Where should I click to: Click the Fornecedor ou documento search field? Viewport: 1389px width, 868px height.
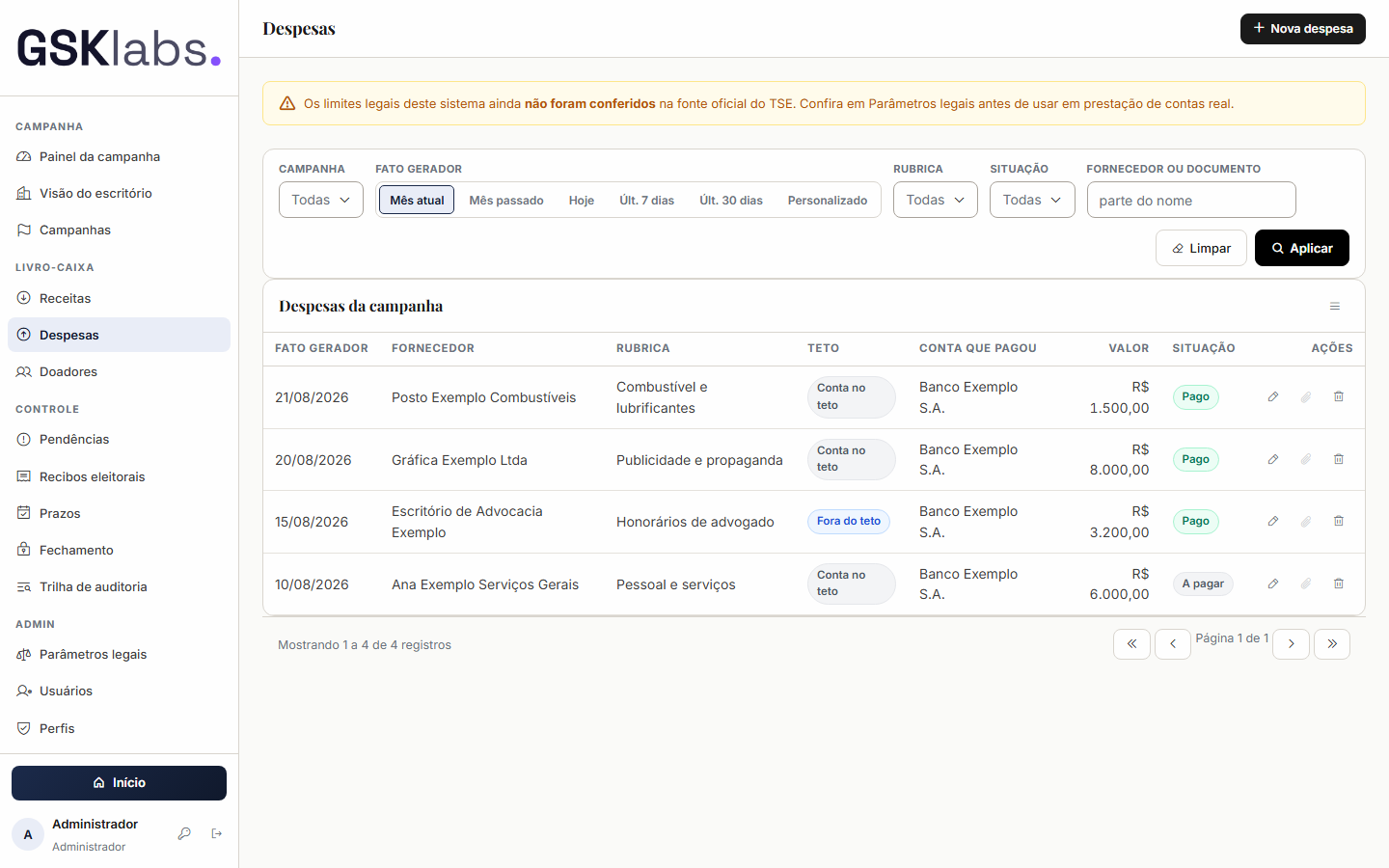pos(1191,200)
